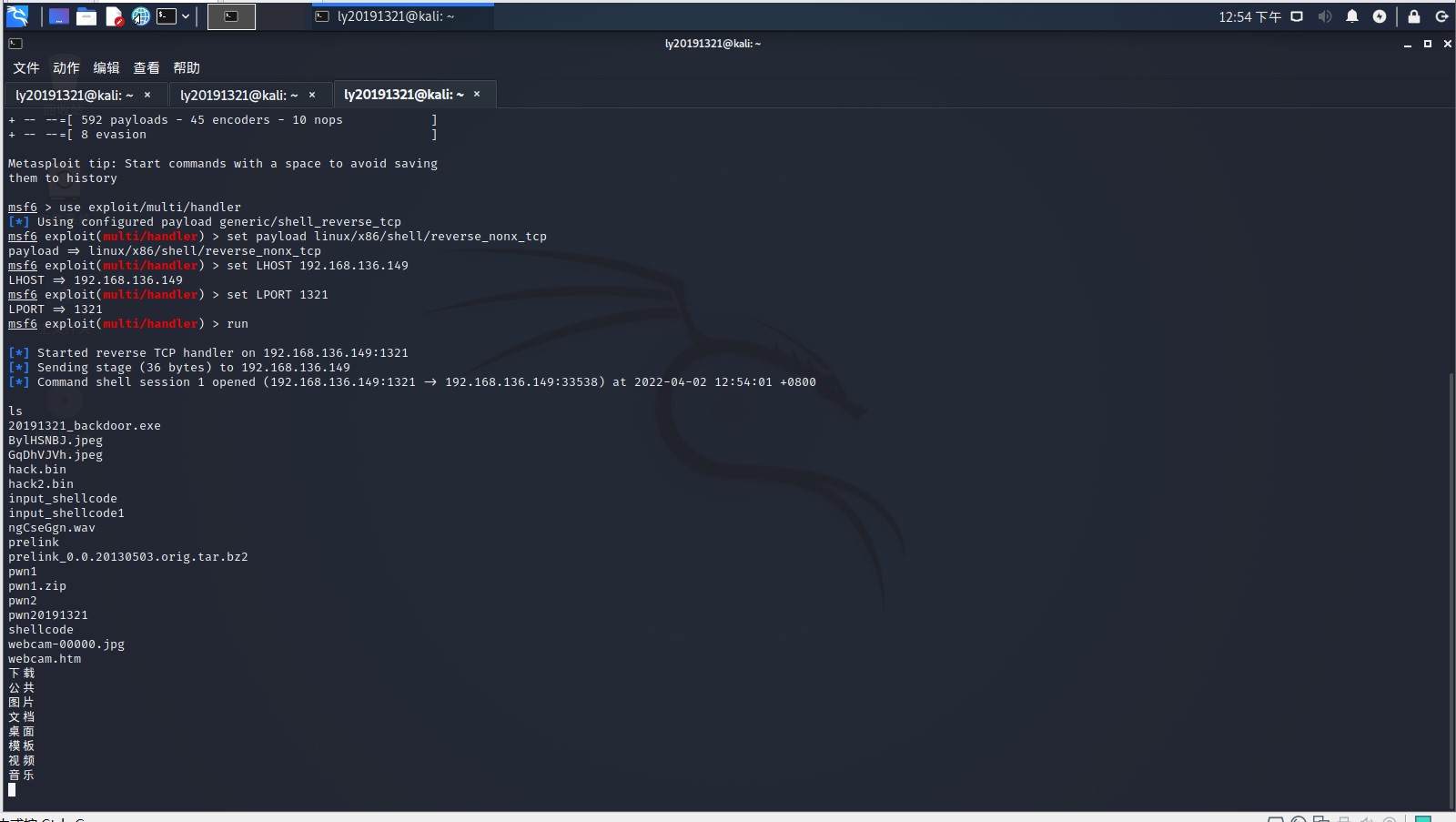Click the 下载 directory name

point(22,674)
